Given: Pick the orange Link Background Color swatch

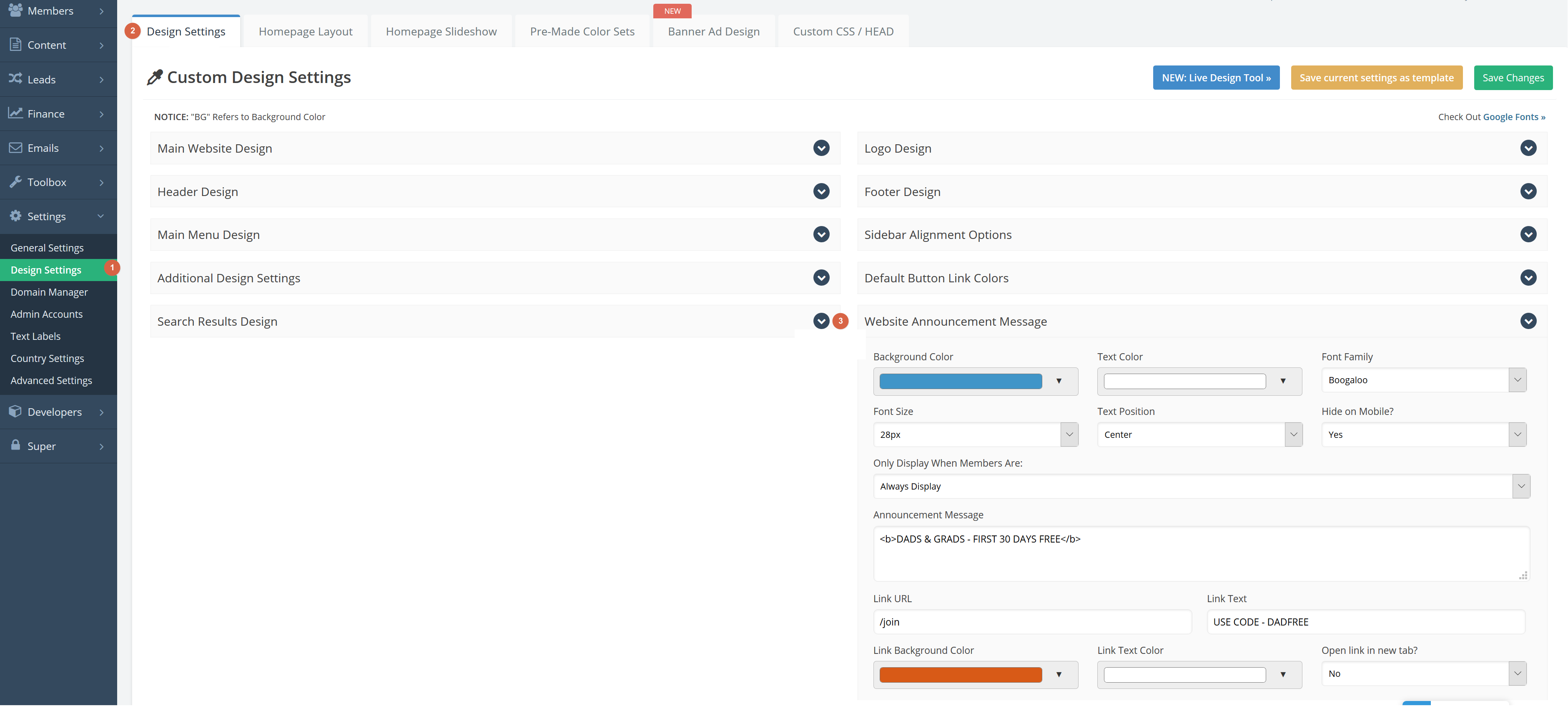Looking at the screenshot, I should [961, 674].
